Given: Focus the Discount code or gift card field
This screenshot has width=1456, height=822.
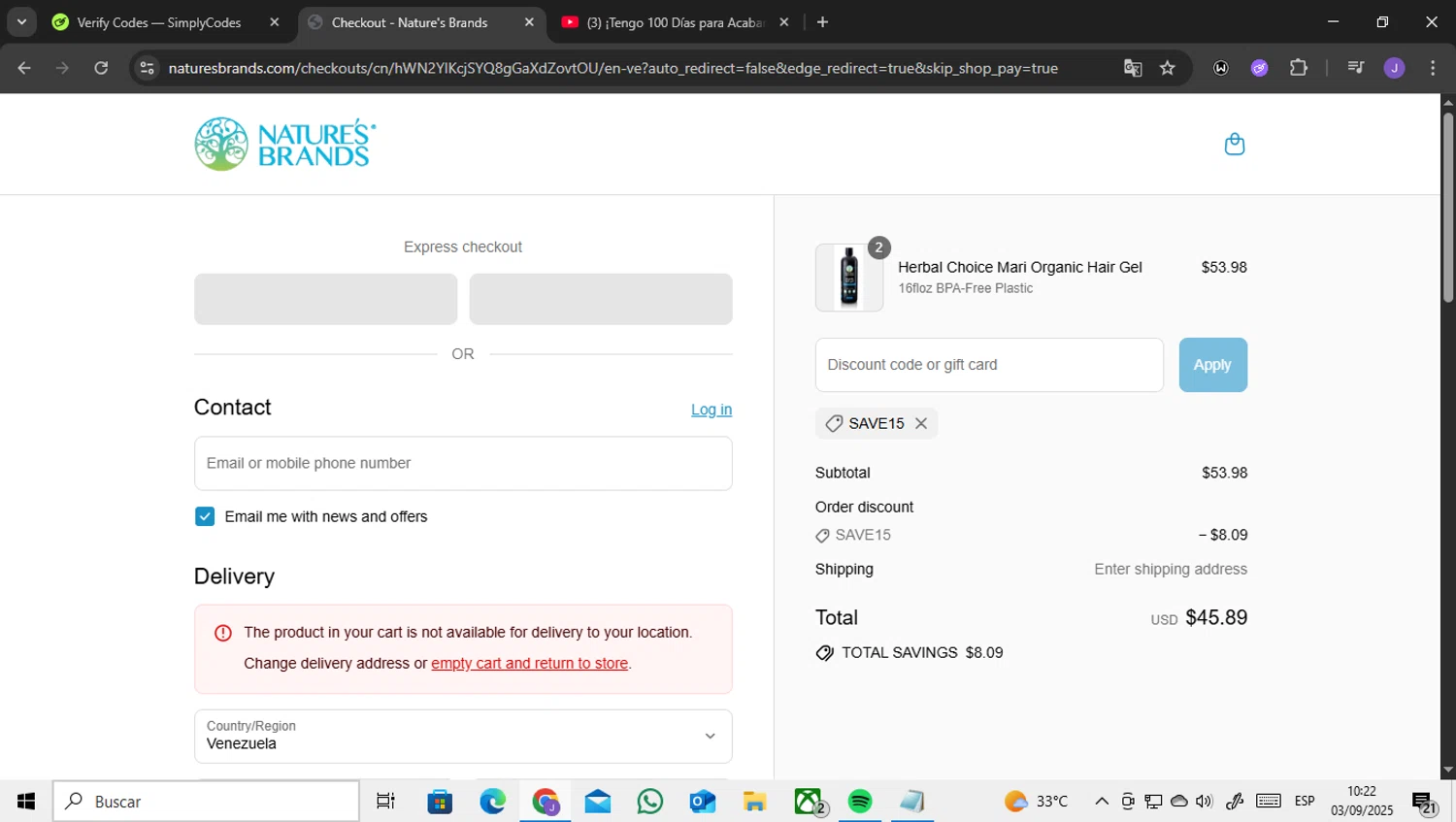Looking at the screenshot, I should (989, 365).
